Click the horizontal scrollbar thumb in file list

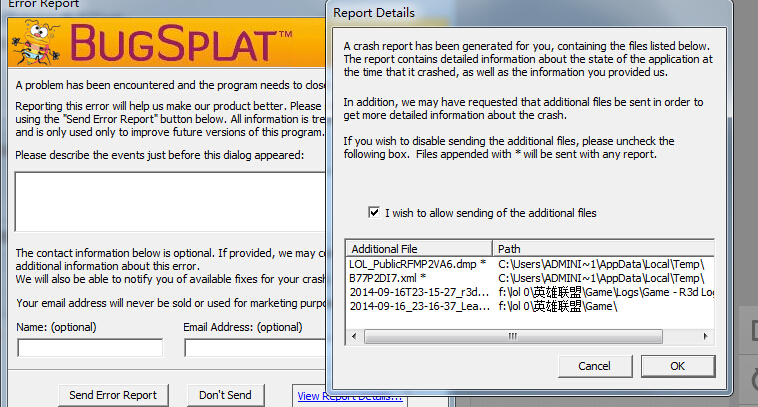click(513, 336)
